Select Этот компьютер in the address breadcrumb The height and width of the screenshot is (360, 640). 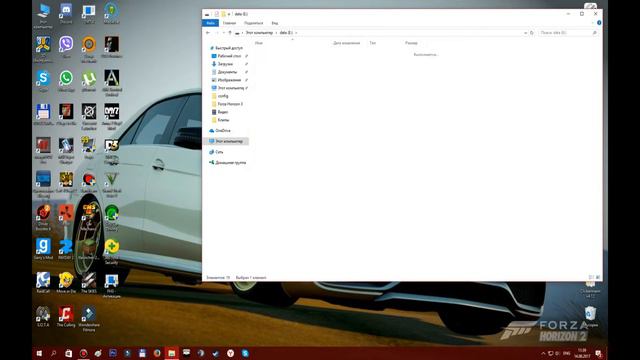pyautogui.click(x=259, y=33)
